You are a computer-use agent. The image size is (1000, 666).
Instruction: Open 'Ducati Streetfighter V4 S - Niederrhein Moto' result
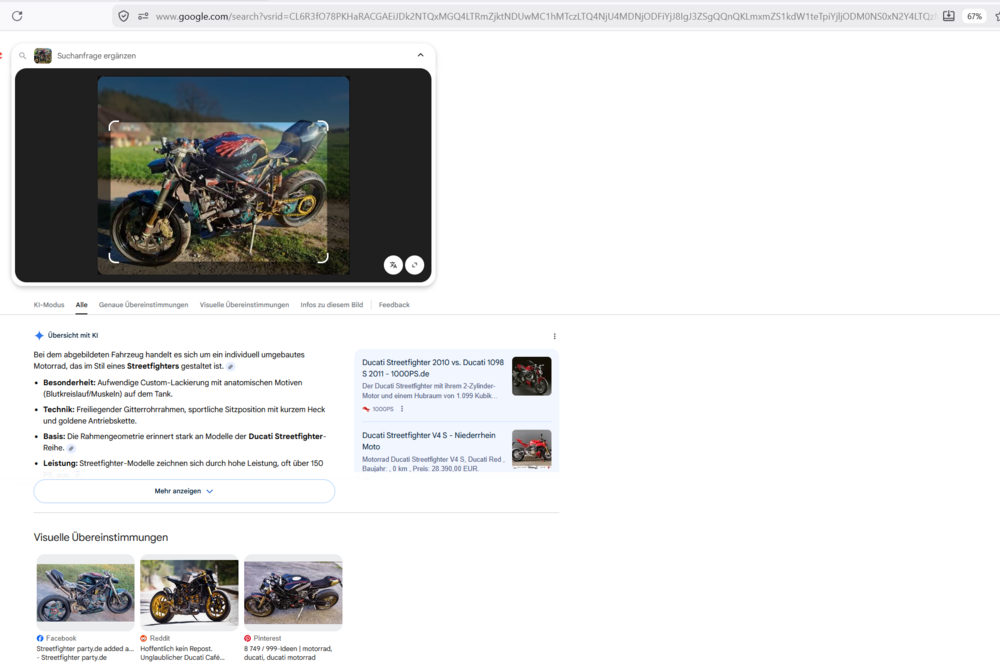429,441
